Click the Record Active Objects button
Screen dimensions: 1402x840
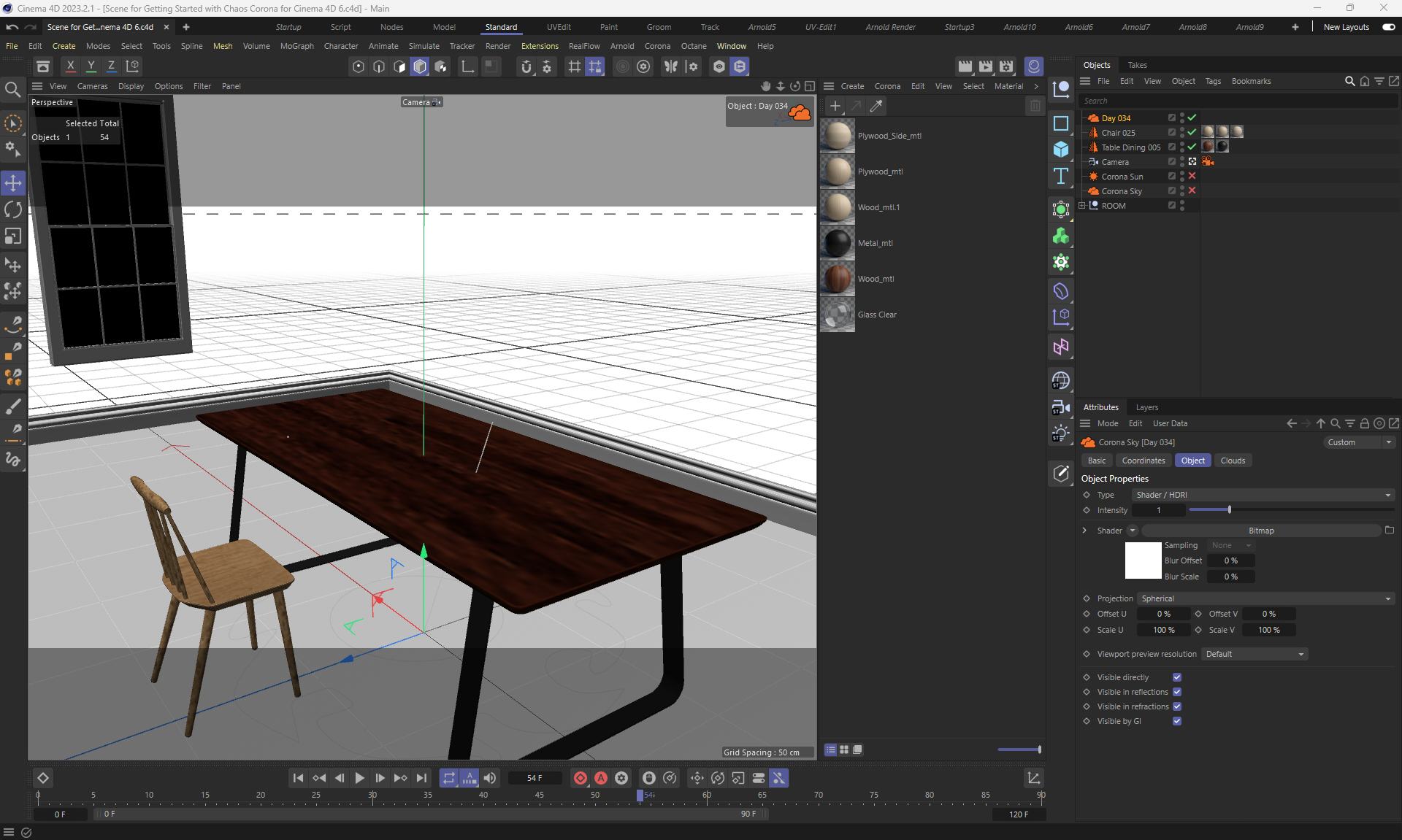(x=580, y=778)
